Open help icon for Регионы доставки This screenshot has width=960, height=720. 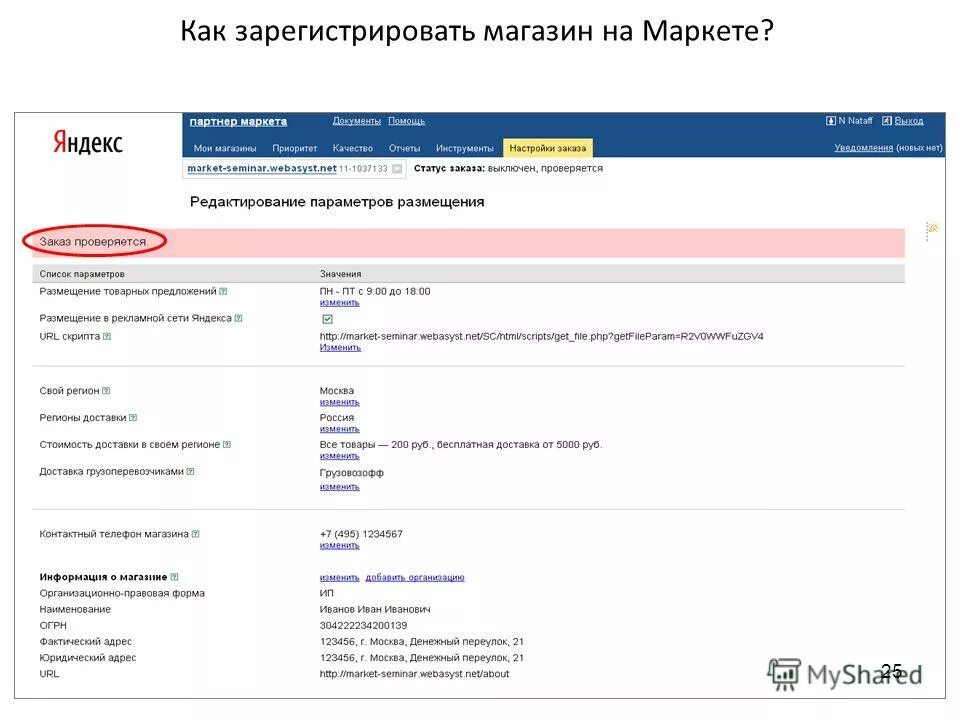coord(133,418)
